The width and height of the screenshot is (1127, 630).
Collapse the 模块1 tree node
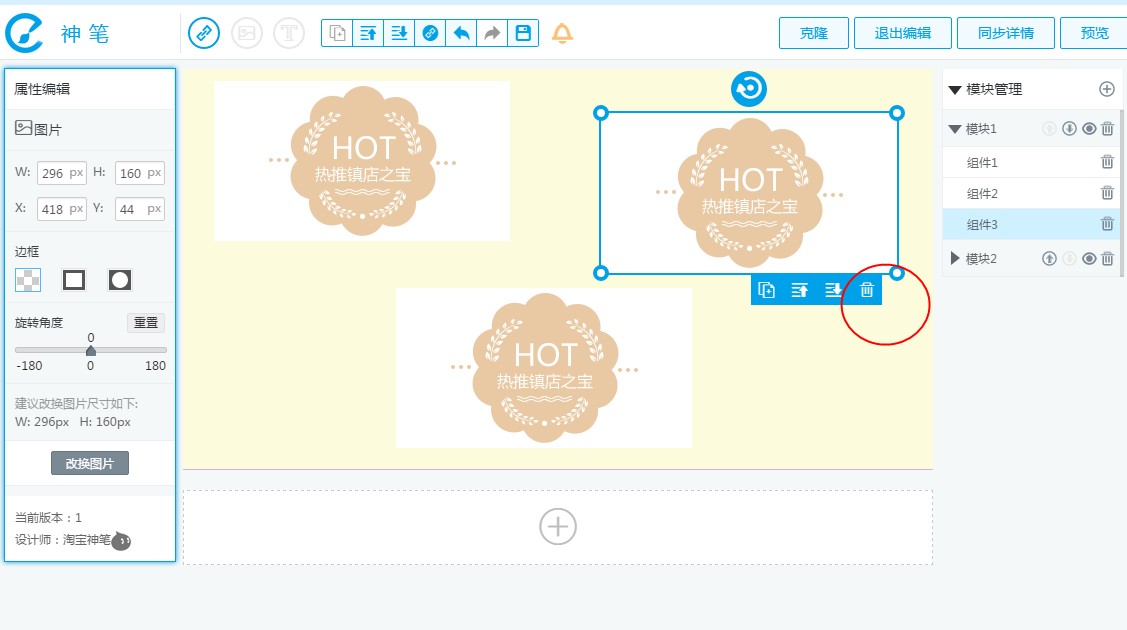pyautogui.click(x=955, y=129)
